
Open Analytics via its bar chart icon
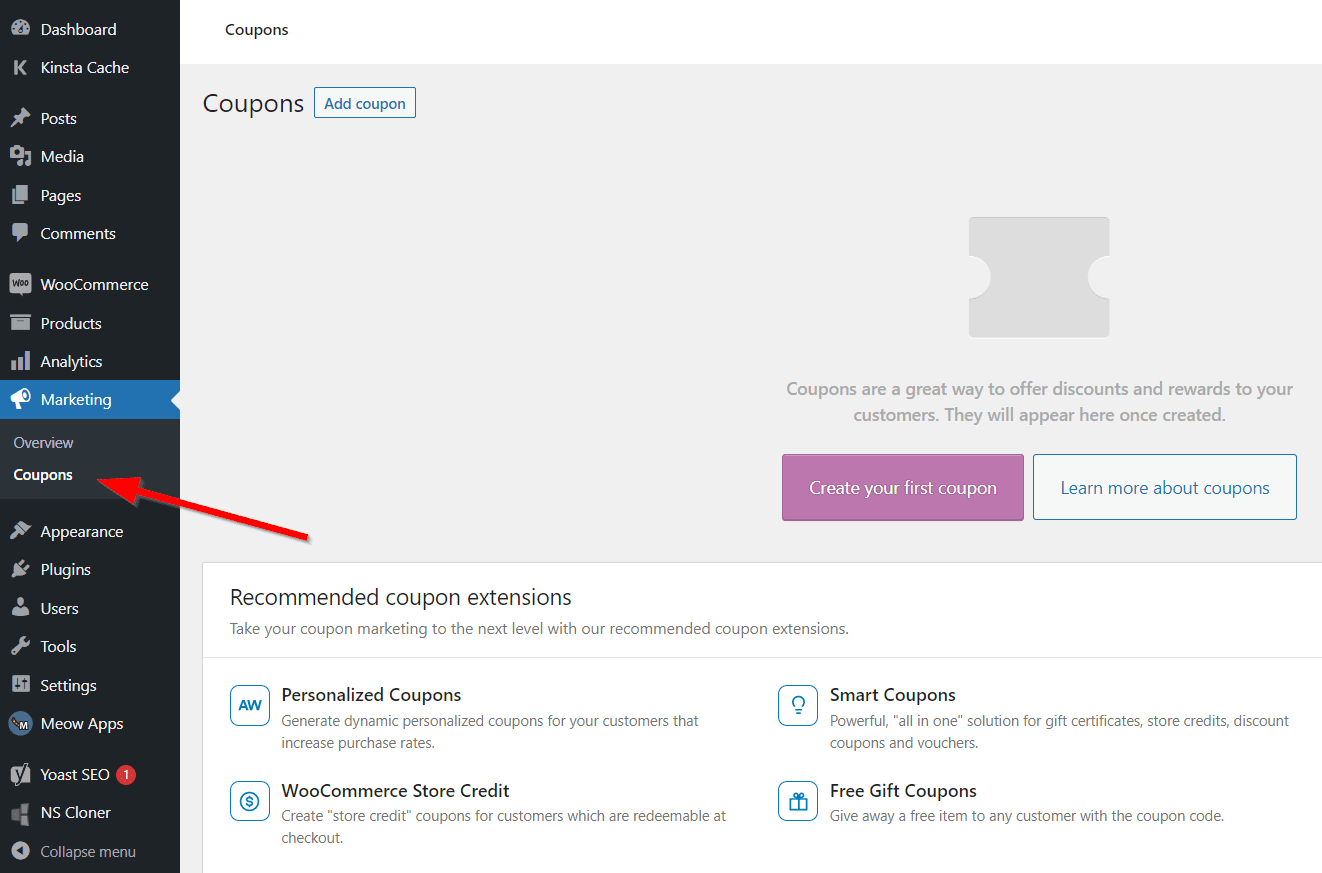point(20,361)
